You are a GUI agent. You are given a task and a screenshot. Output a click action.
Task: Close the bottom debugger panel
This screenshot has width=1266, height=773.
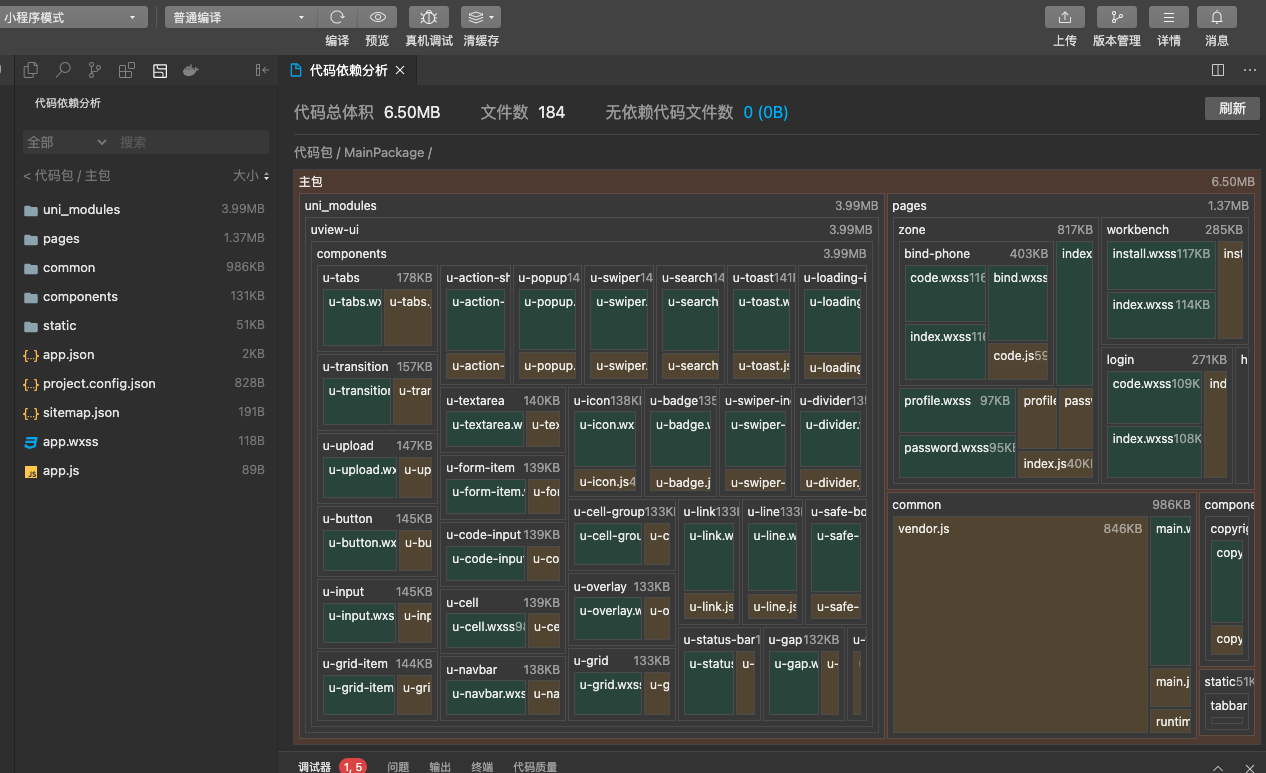1250,767
